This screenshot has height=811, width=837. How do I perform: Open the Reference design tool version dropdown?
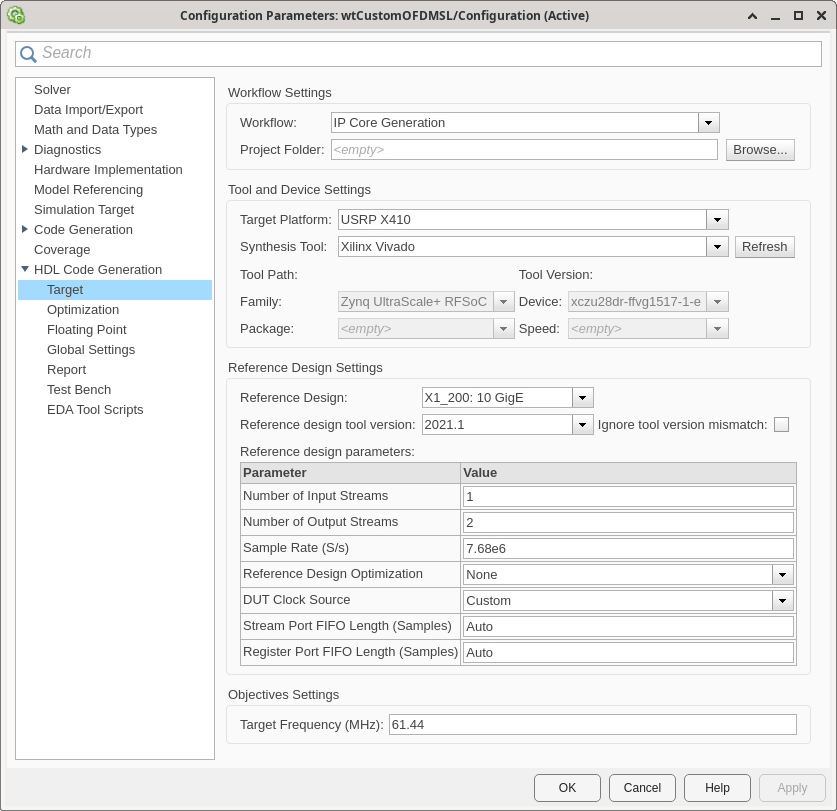coord(581,424)
